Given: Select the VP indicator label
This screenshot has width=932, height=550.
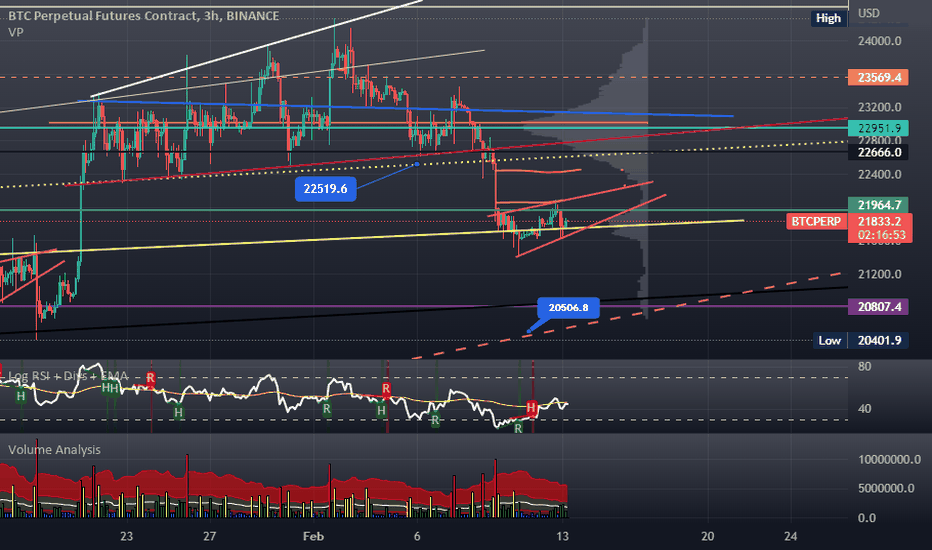Looking at the screenshot, I should coord(15,32).
